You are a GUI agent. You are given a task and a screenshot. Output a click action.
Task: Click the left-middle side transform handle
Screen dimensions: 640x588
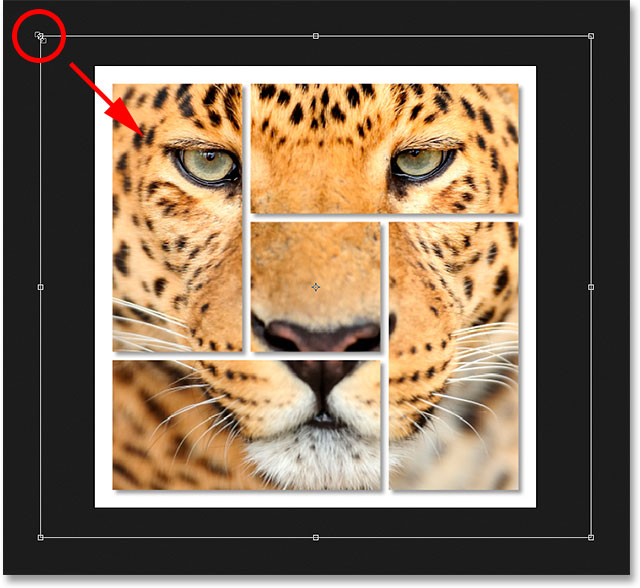tap(40, 287)
